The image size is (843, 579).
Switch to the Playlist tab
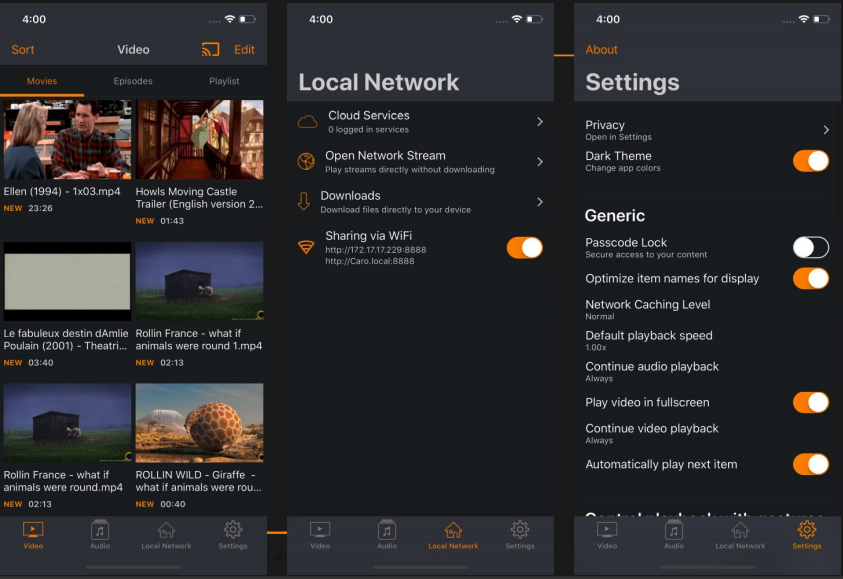[224, 81]
